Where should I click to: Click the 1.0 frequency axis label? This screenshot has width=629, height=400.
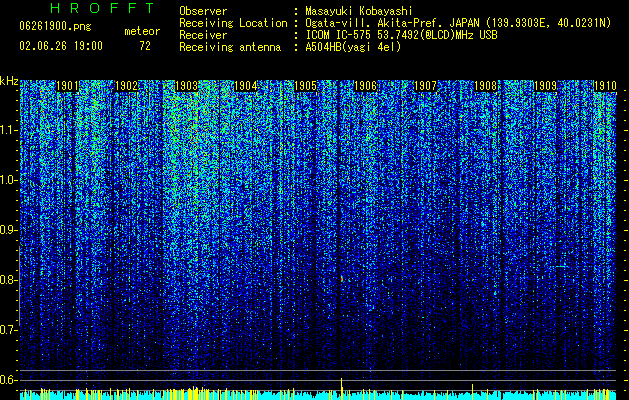pos(9,180)
